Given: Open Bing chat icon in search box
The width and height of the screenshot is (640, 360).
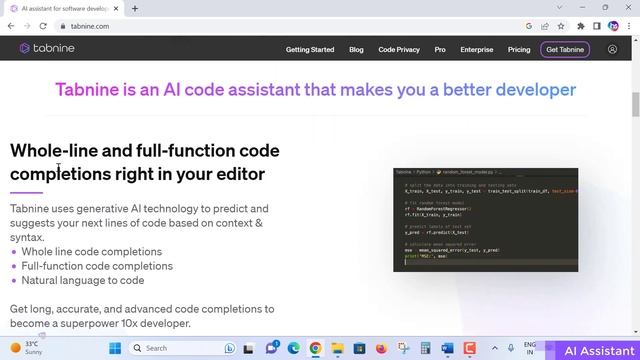Looking at the screenshot, I should point(230,348).
